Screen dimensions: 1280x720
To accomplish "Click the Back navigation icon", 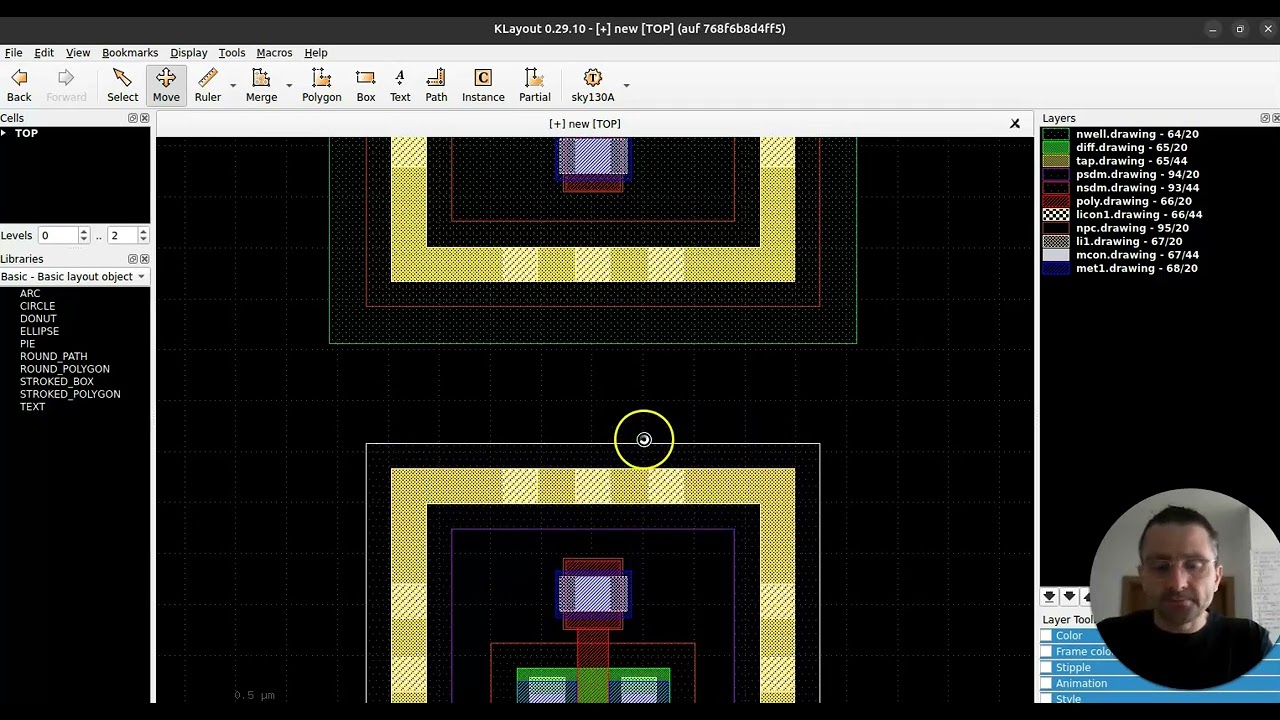I will coord(19,85).
